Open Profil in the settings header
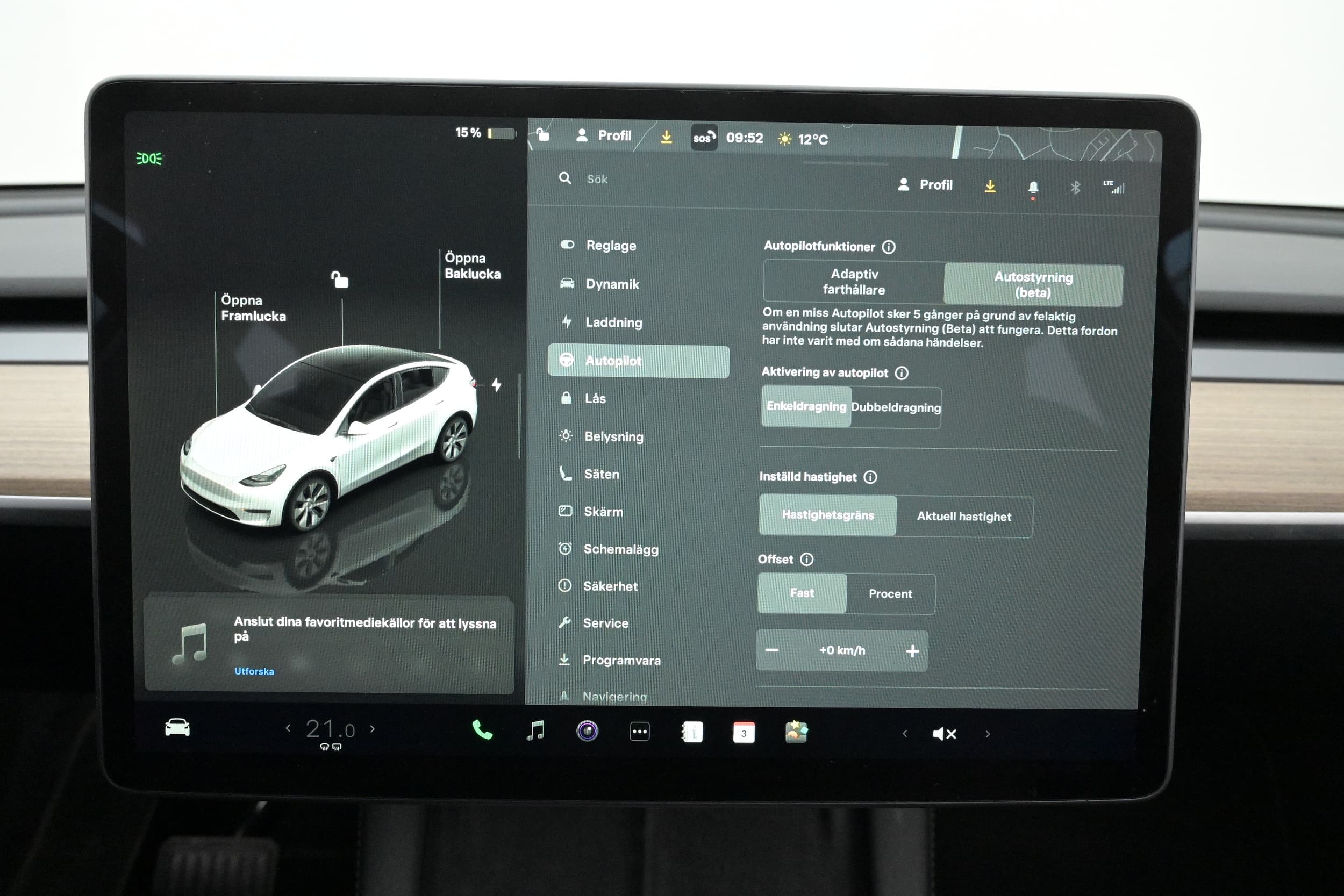Screen dimensions: 1344x896 point(925,184)
